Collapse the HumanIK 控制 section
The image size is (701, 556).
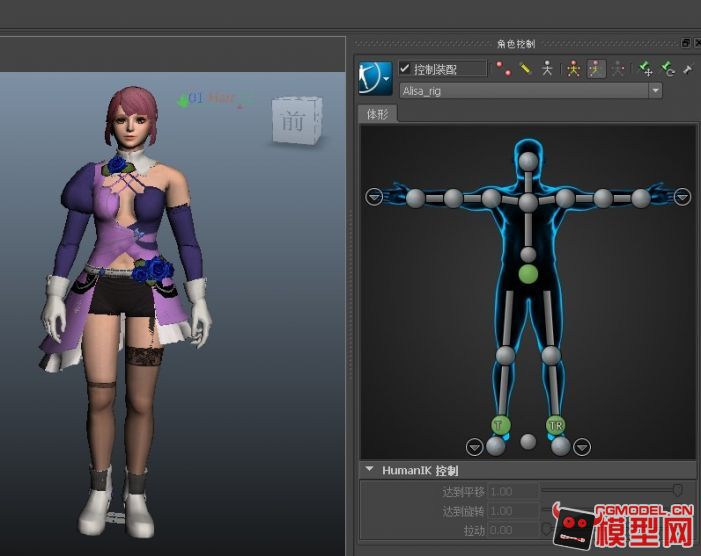pyautogui.click(x=369, y=469)
